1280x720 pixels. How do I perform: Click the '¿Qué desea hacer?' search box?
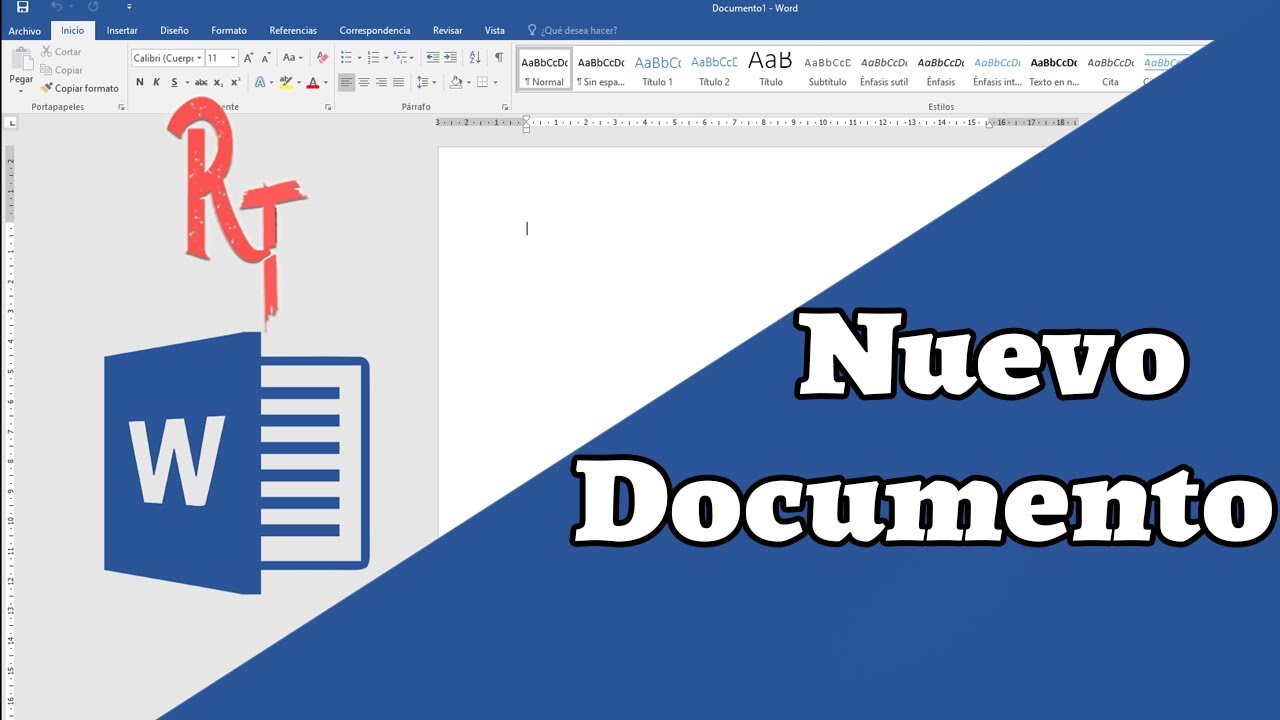click(572, 31)
